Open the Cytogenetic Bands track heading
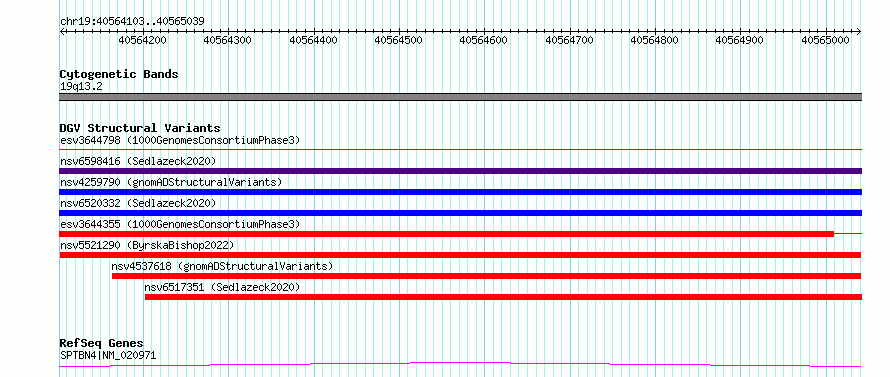The height and width of the screenshot is (377, 890). point(119,74)
